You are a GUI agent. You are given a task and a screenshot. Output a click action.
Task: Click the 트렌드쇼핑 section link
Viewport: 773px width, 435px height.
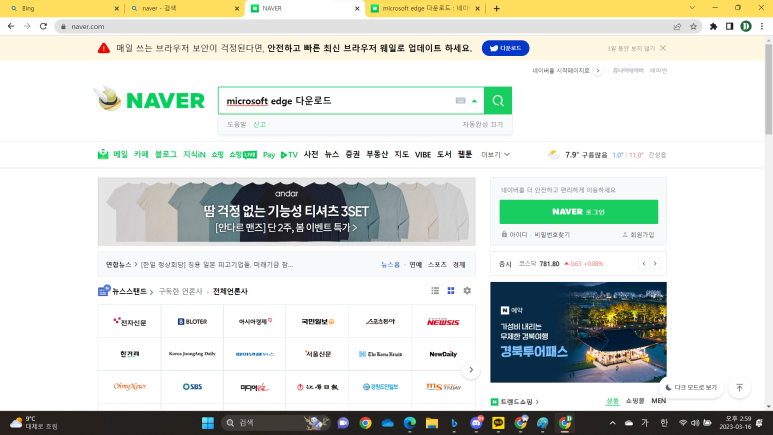pos(515,402)
